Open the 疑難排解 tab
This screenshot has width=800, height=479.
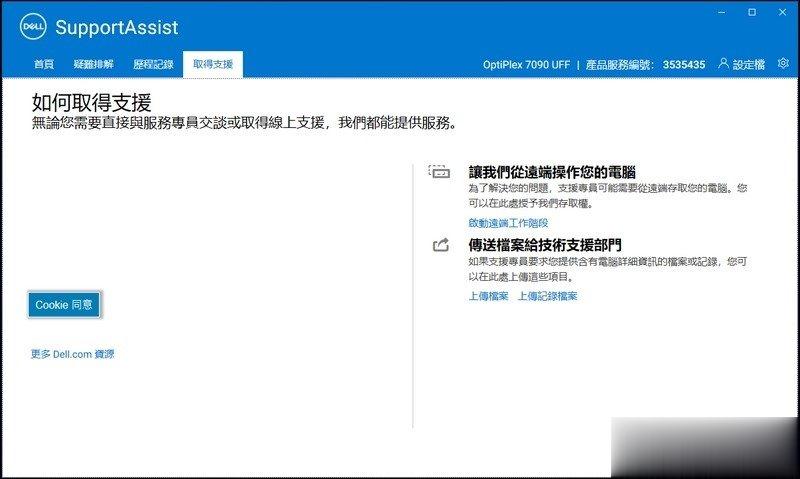point(94,64)
